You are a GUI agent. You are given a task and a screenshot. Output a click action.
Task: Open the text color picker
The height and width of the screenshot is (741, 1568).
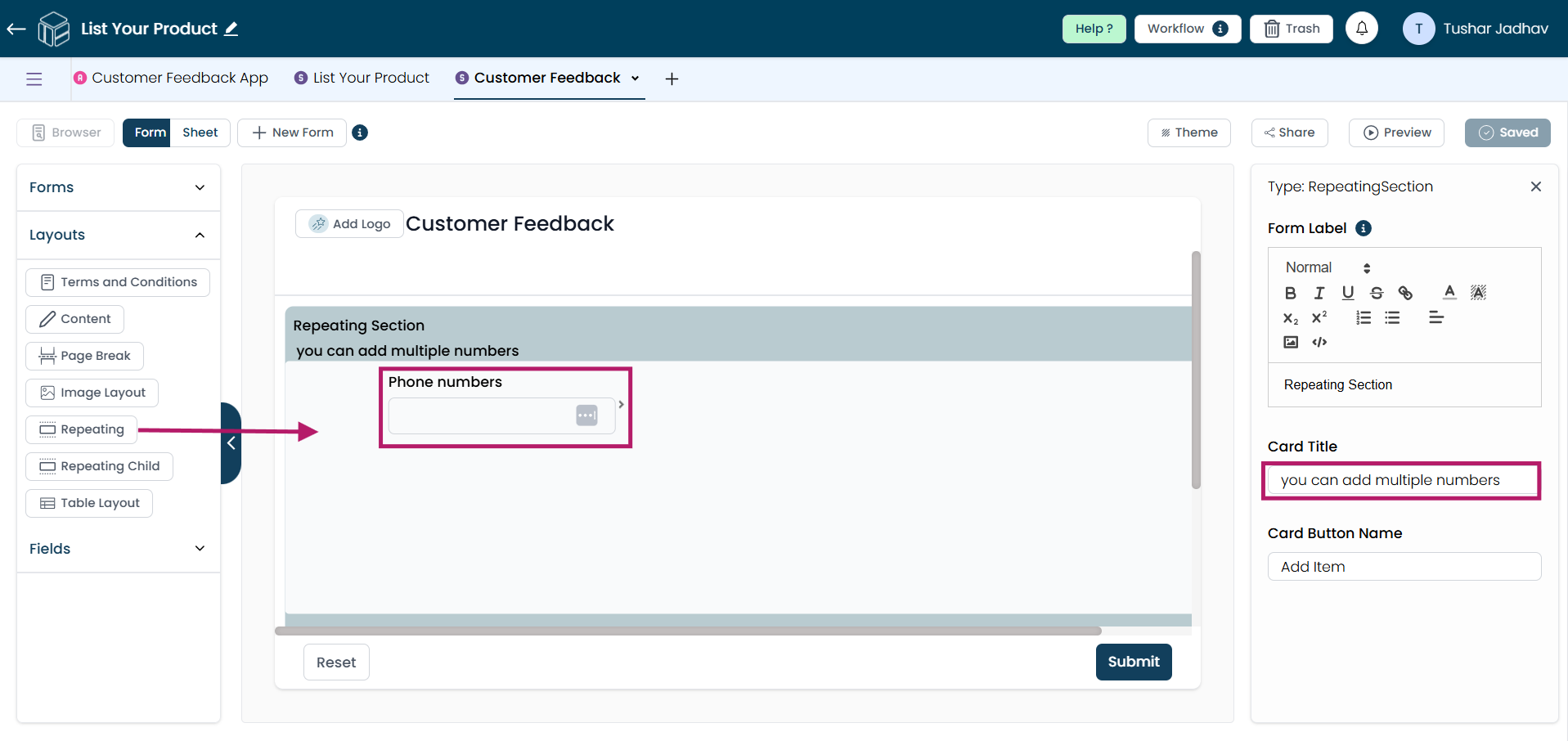(1449, 292)
